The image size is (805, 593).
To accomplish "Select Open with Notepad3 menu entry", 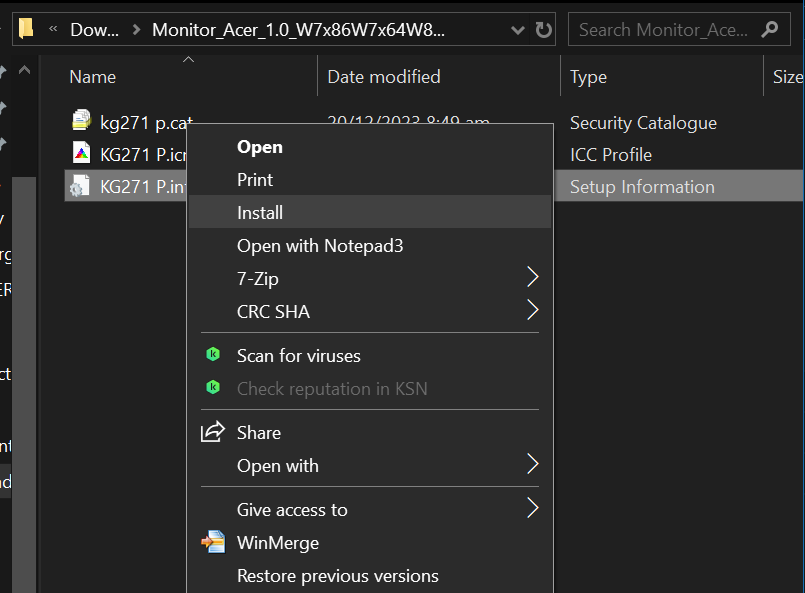I will click(x=320, y=245).
